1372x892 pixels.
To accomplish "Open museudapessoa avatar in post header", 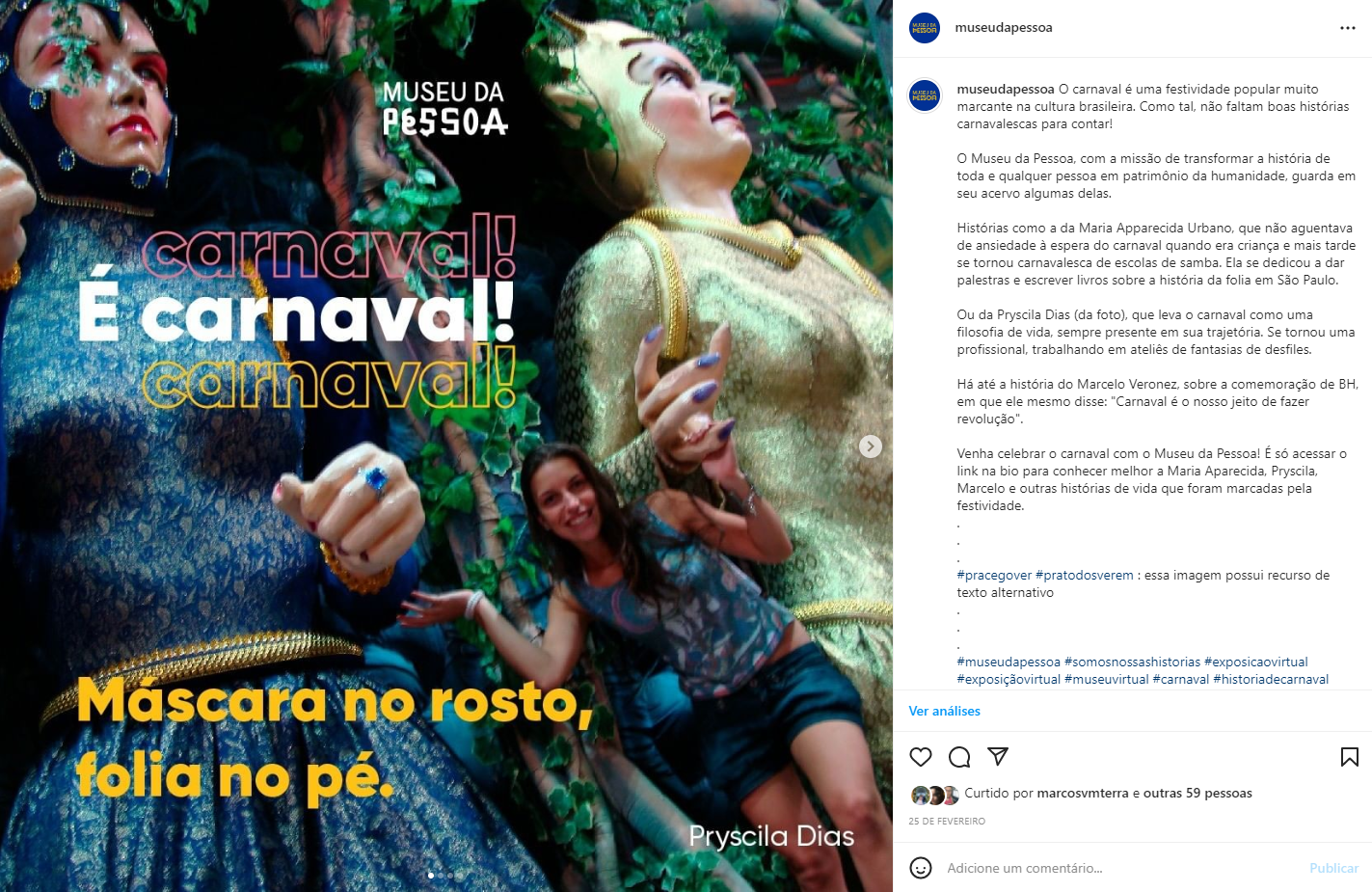I will tap(925, 28).
